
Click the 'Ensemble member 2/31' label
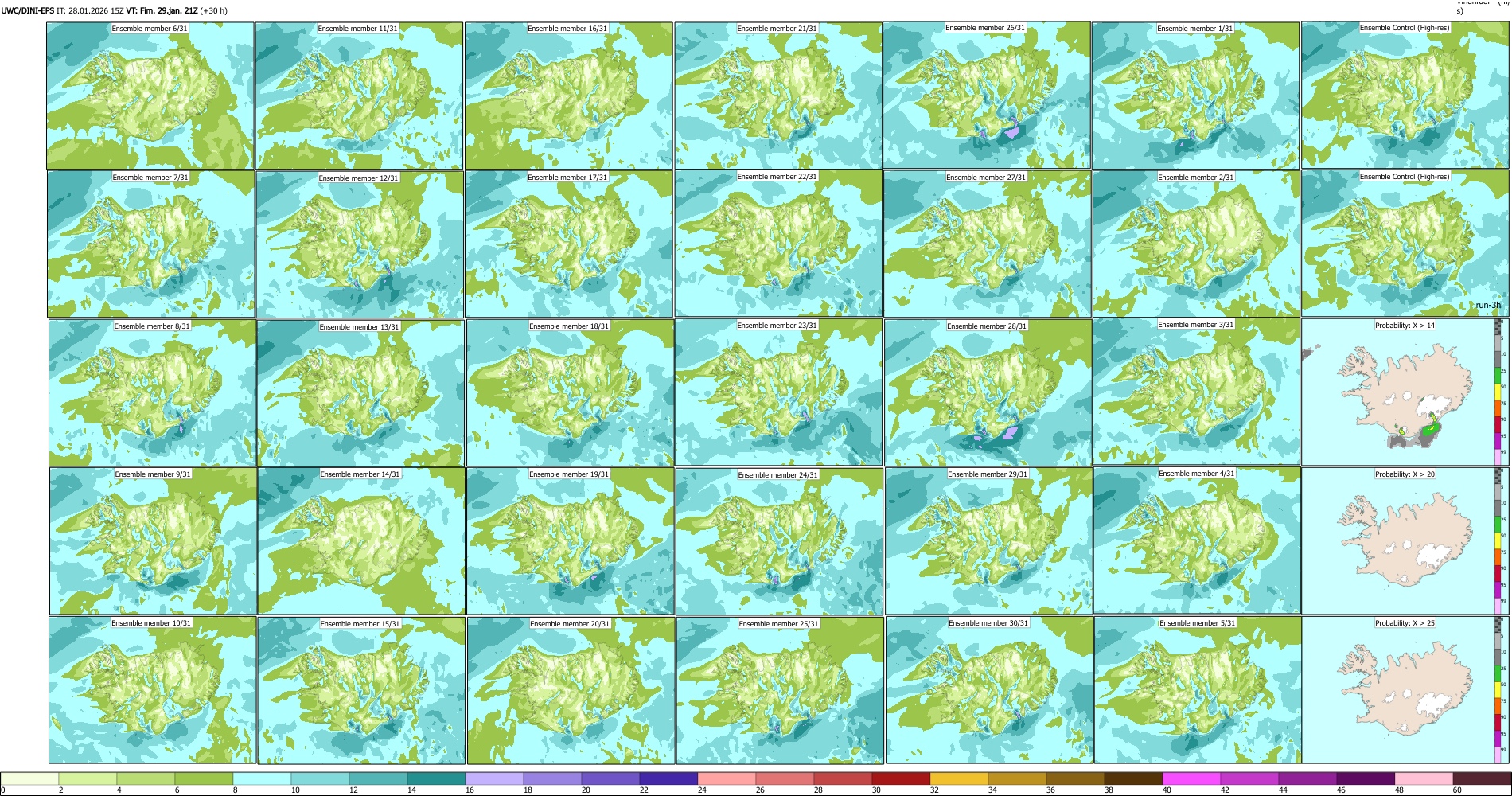click(x=1195, y=178)
